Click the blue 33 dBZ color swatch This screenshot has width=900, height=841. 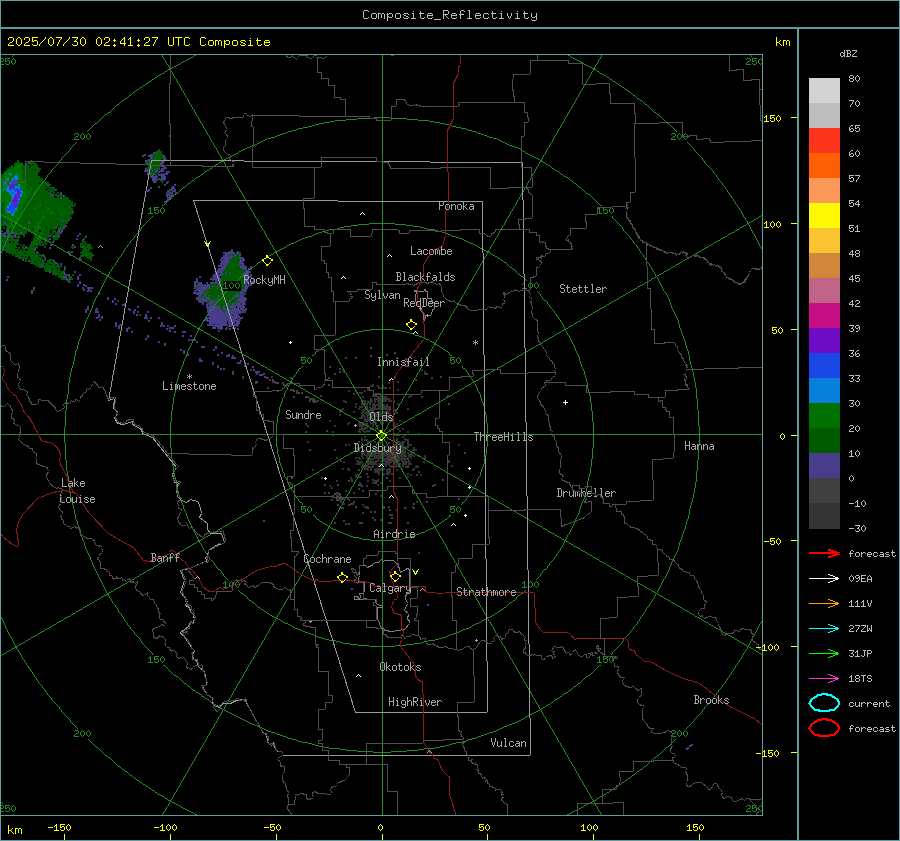tap(824, 366)
